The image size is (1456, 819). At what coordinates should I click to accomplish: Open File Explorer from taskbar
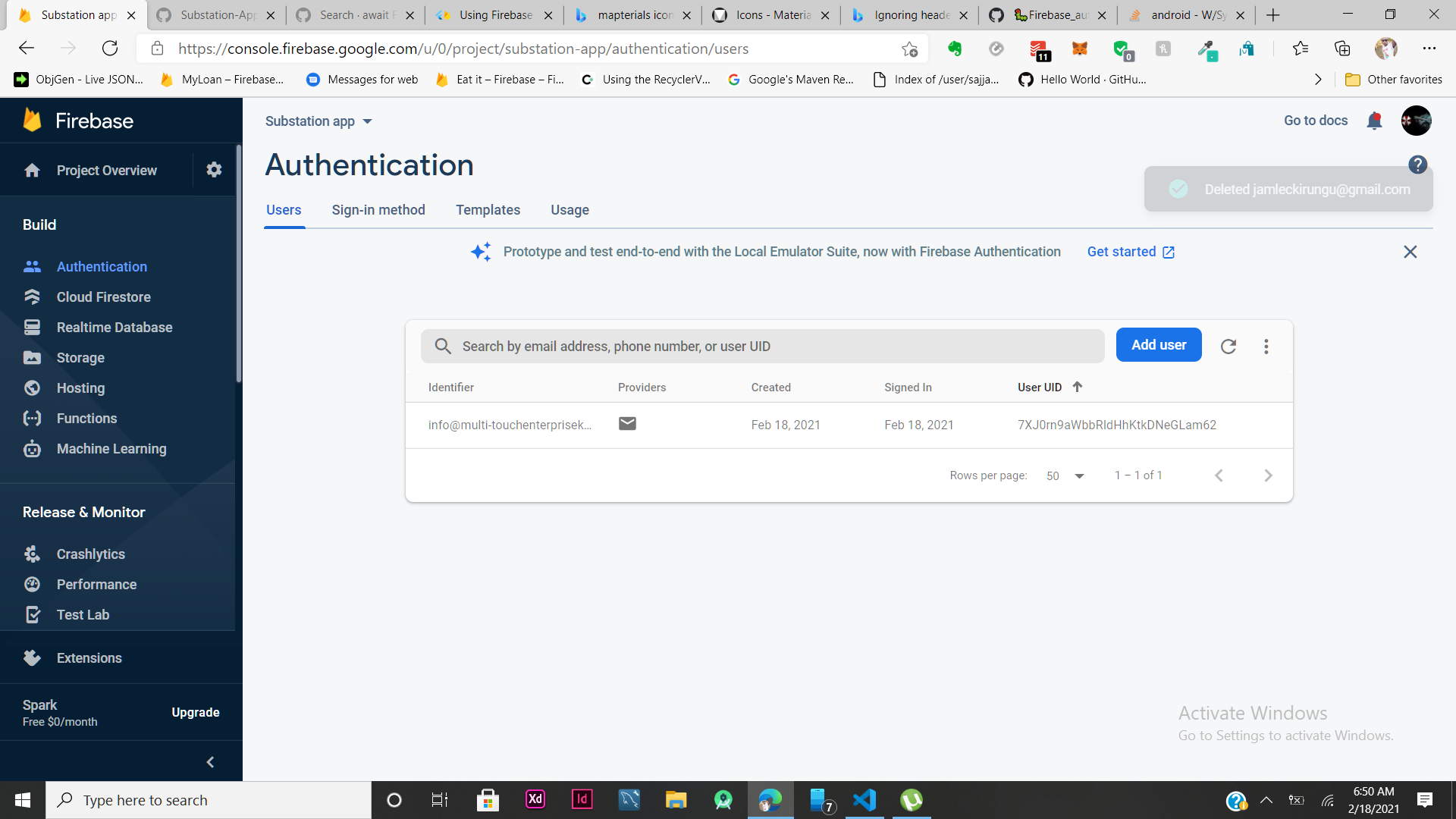pyautogui.click(x=676, y=800)
